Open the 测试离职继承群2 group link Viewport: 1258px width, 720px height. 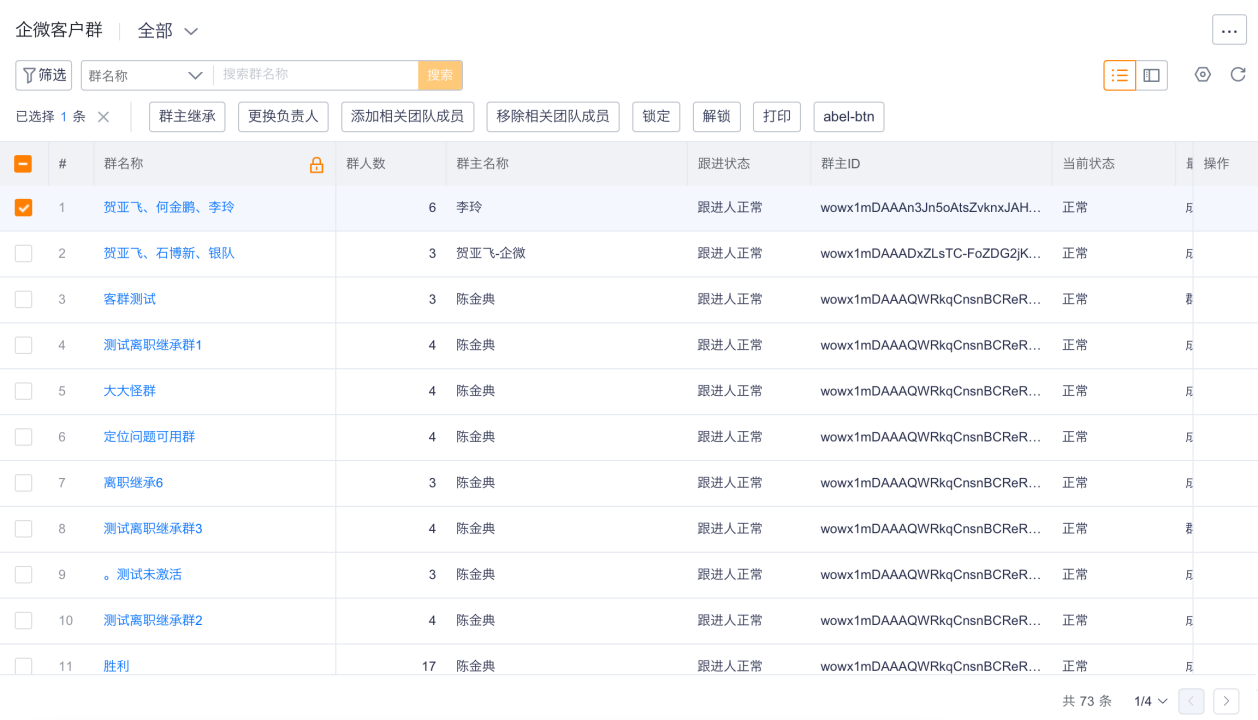pos(153,621)
